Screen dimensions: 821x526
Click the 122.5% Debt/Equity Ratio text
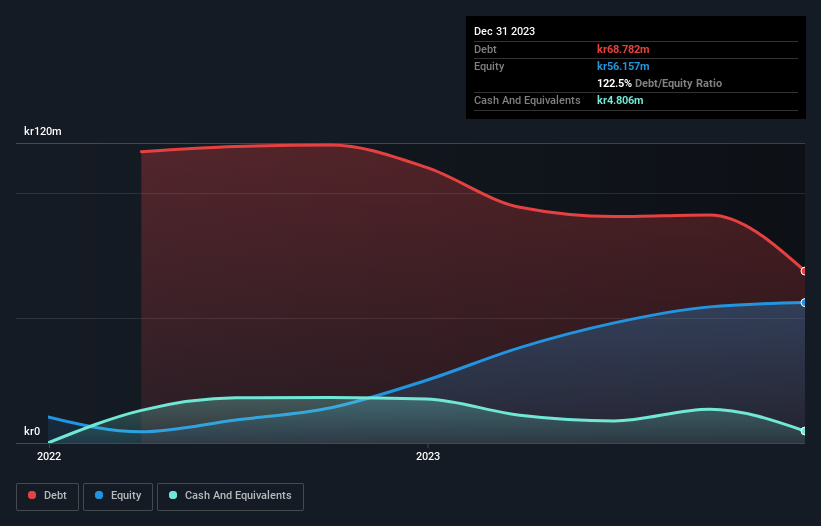pos(659,83)
